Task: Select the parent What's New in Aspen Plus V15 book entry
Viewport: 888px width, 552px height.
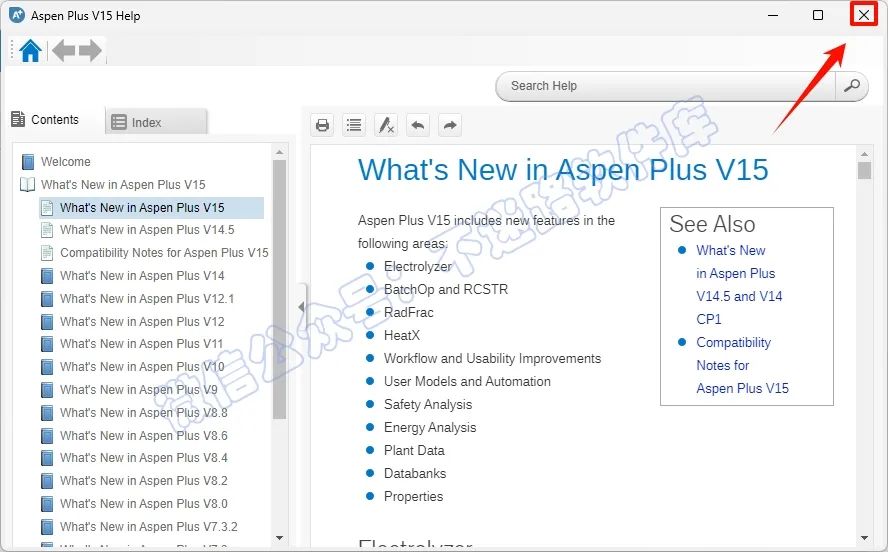Action: (x=123, y=185)
